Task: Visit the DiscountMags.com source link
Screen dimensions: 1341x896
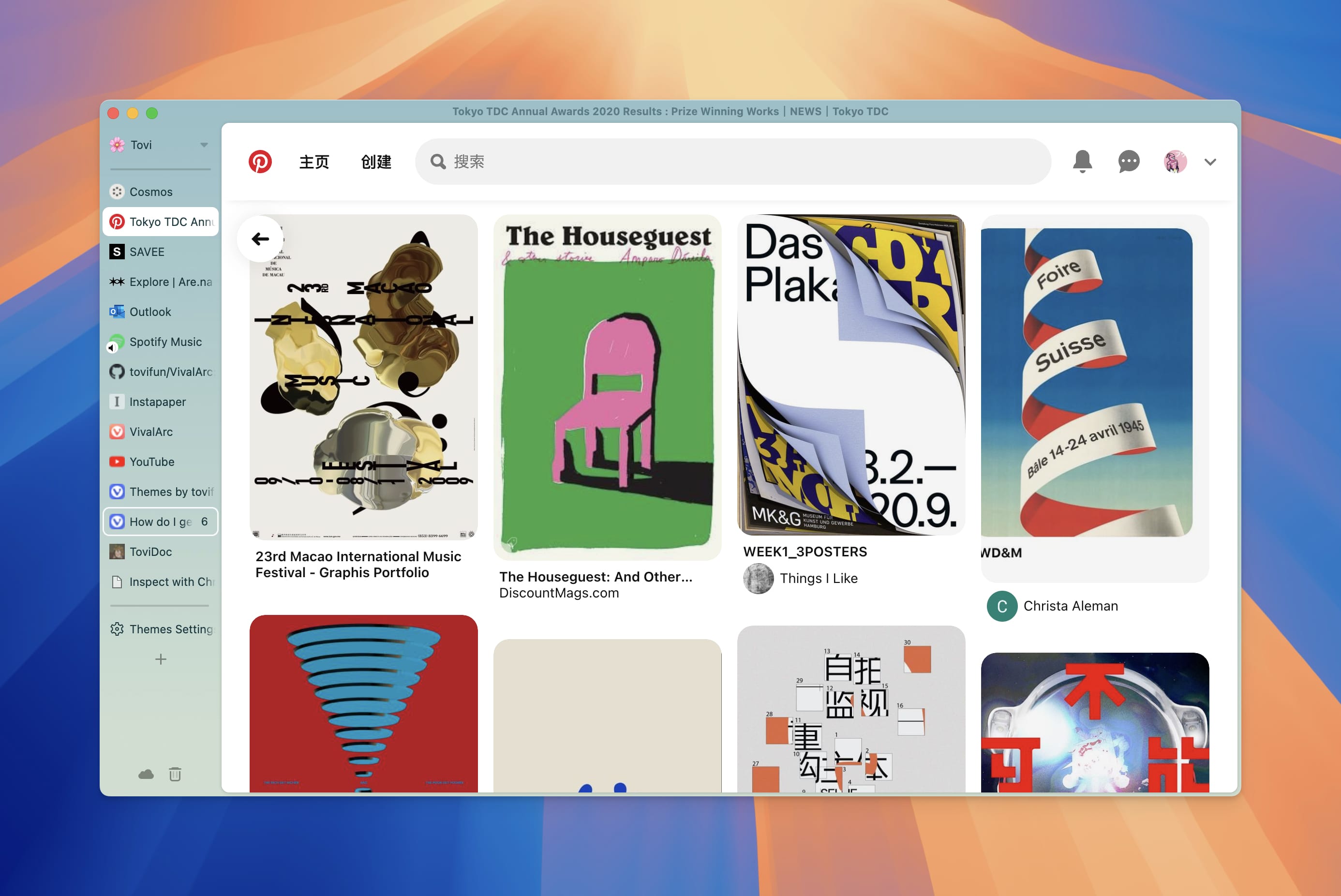Action: 559,593
